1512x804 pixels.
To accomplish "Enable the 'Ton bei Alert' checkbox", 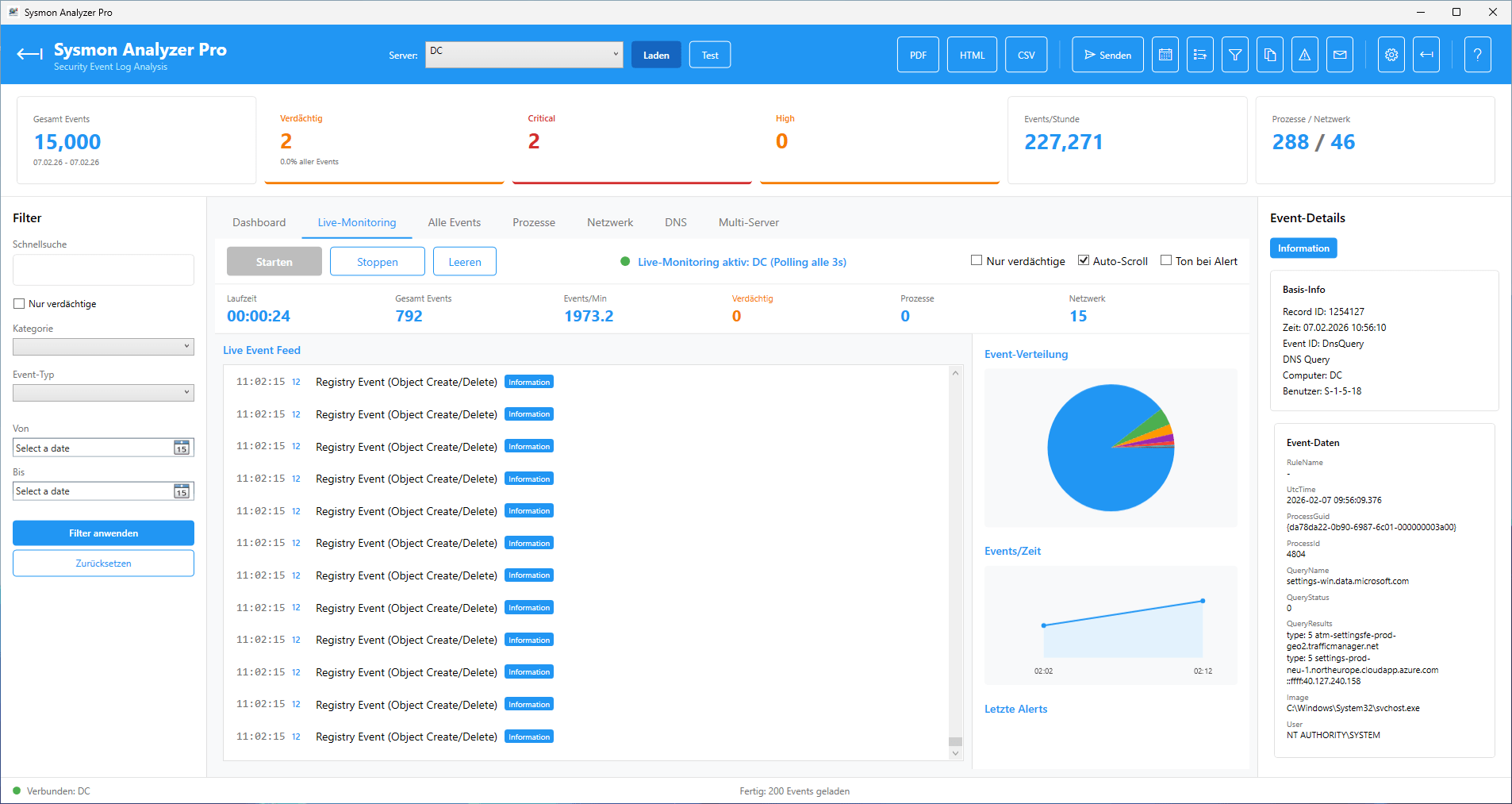I will click(x=1165, y=260).
